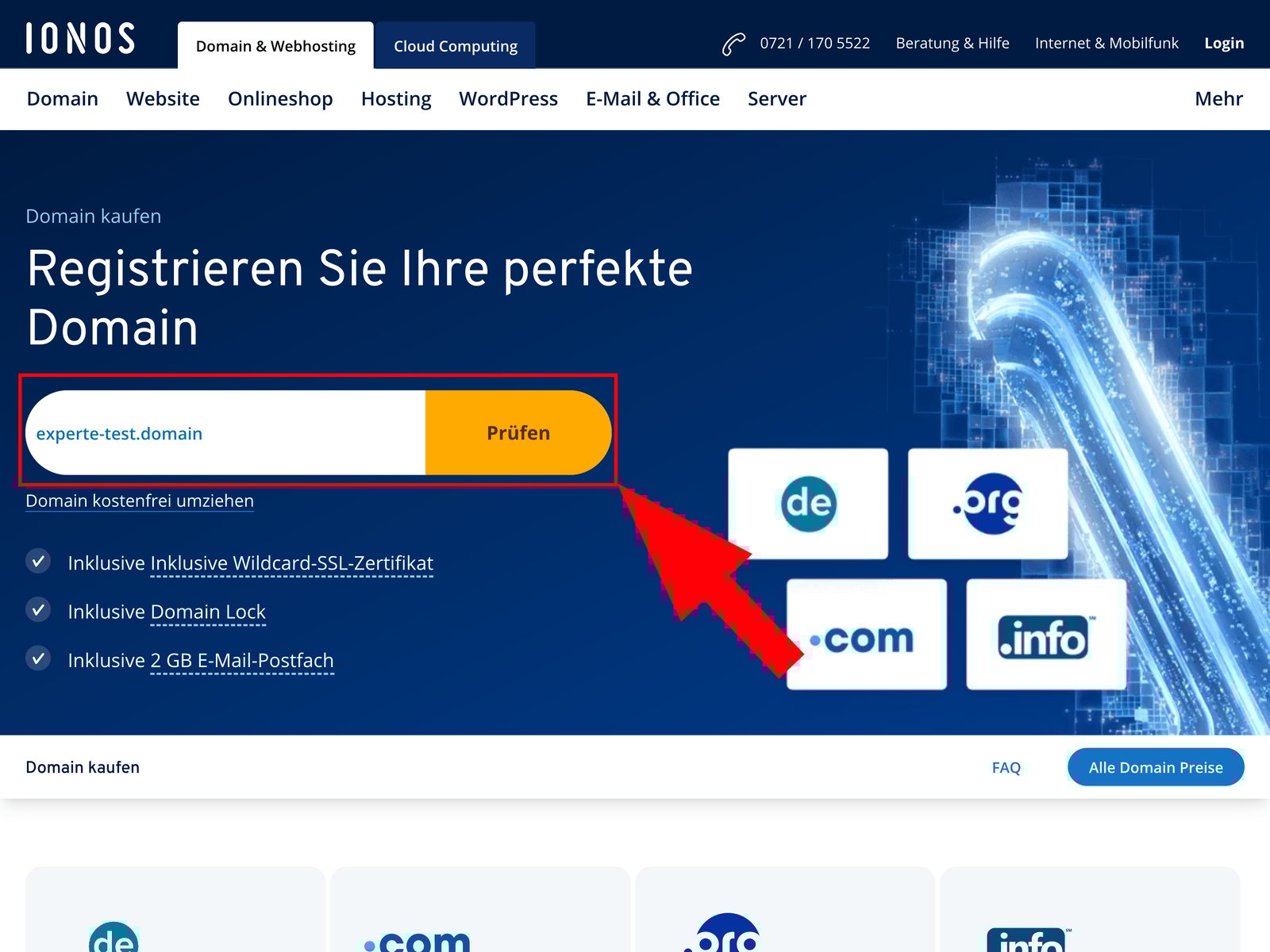This screenshot has width=1270, height=952.
Task: Select the .info domain tile
Action: [1045, 634]
